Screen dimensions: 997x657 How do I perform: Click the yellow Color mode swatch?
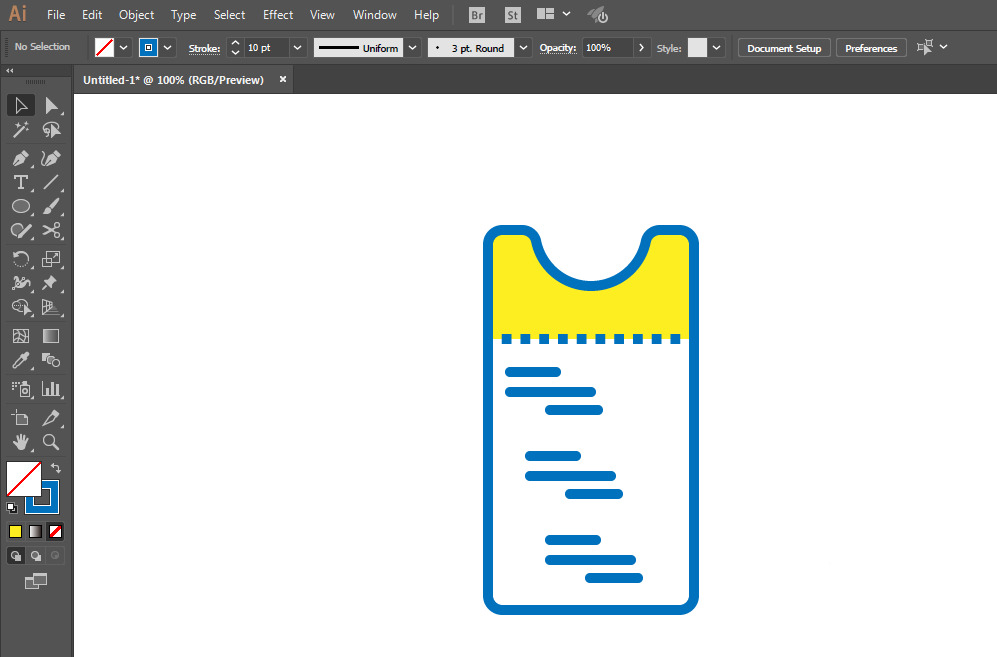click(15, 531)
